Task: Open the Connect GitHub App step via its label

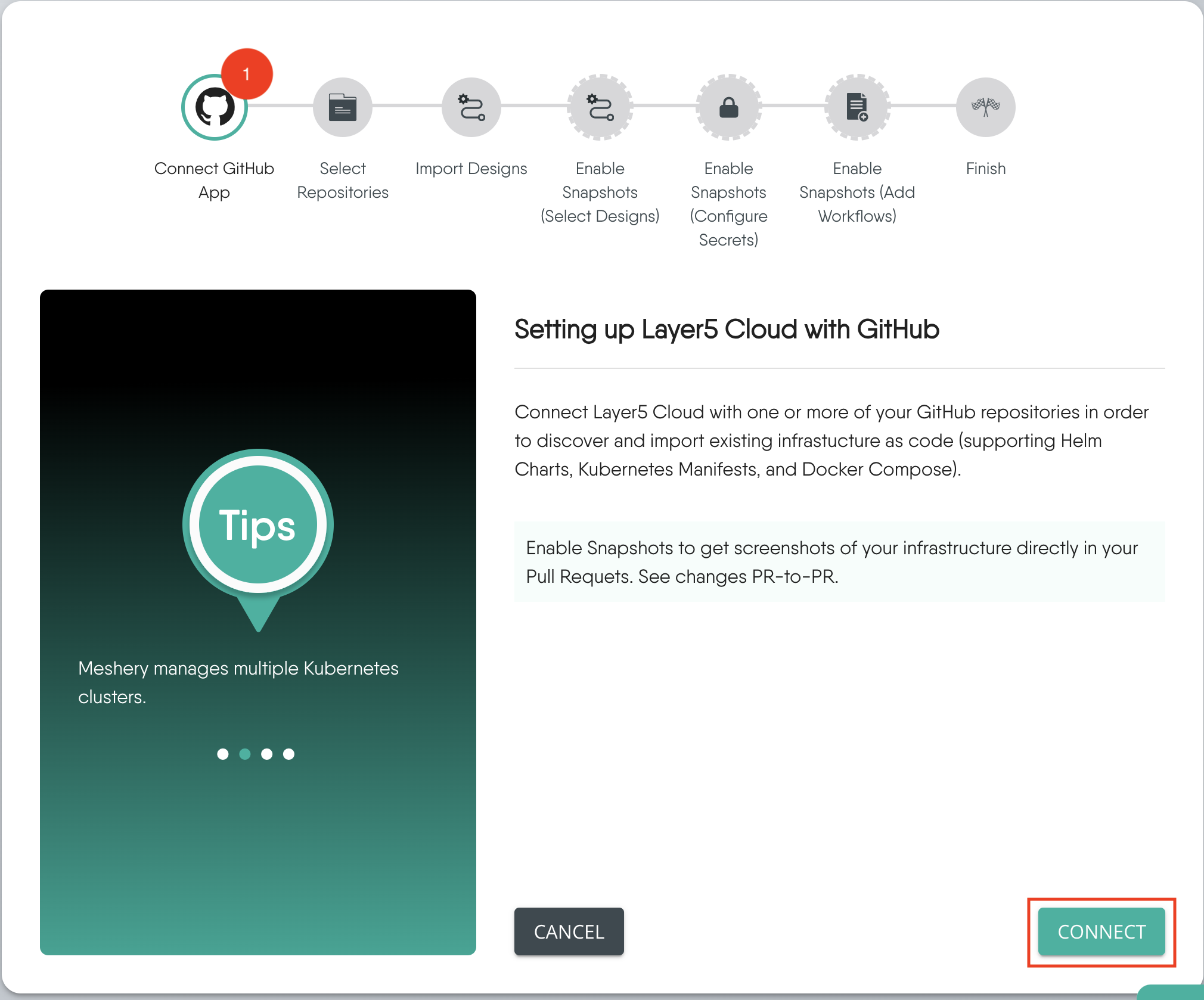Action: [x=214, y=180]
